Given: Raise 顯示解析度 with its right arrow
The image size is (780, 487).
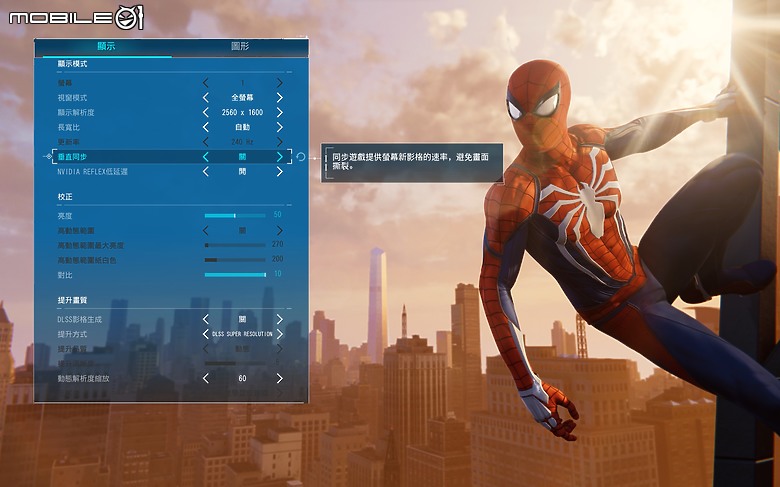Looking at the screenshot, I should [280, 112].
